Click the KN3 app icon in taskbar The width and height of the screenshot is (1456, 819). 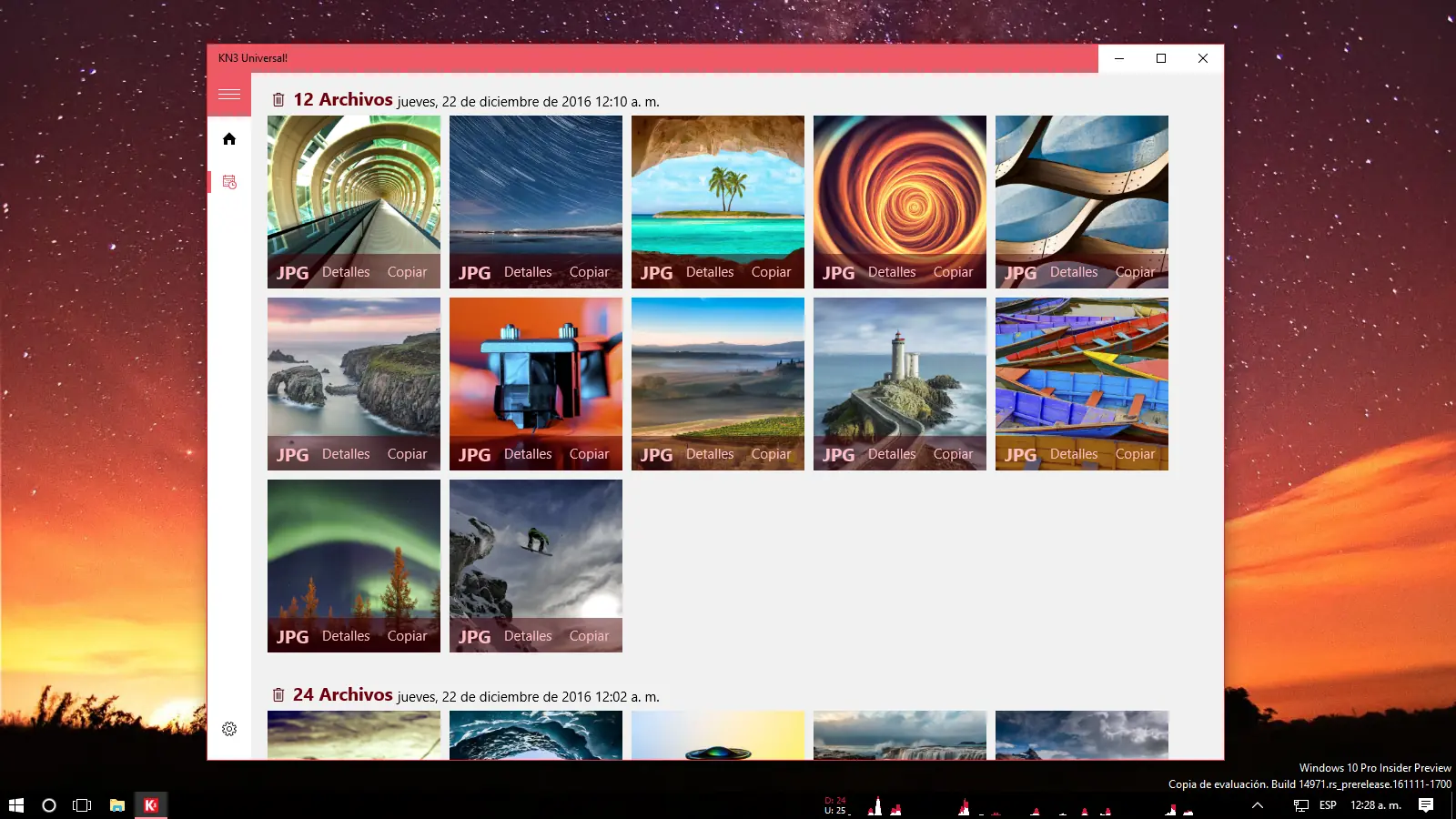[151, 805]
